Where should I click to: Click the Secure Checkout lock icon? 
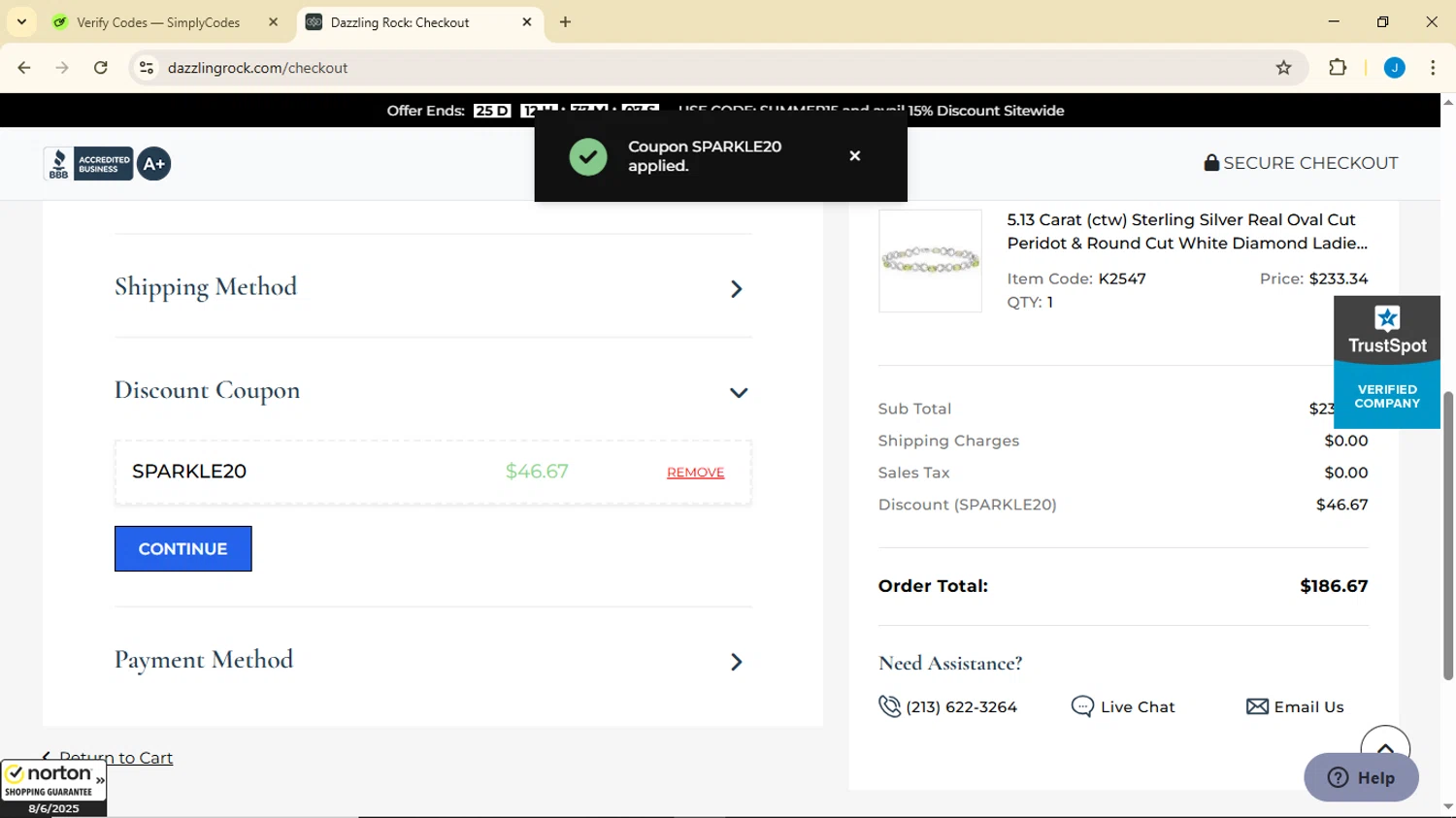1211,163
